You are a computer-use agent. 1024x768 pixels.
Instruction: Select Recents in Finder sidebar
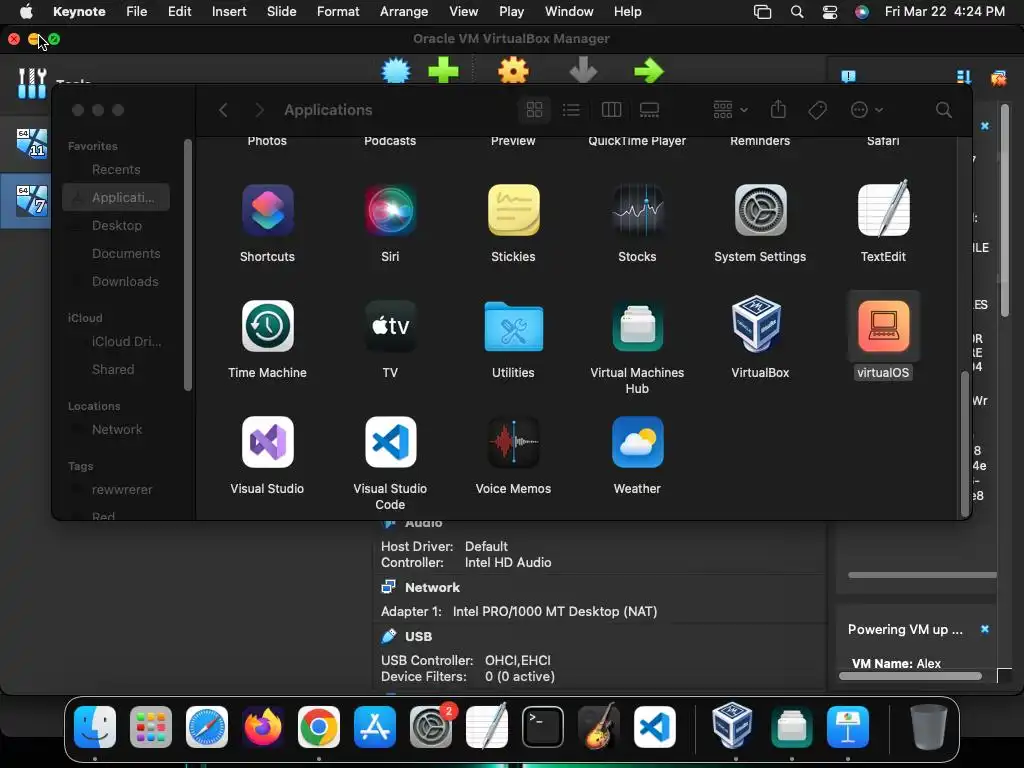click(116, 170)
